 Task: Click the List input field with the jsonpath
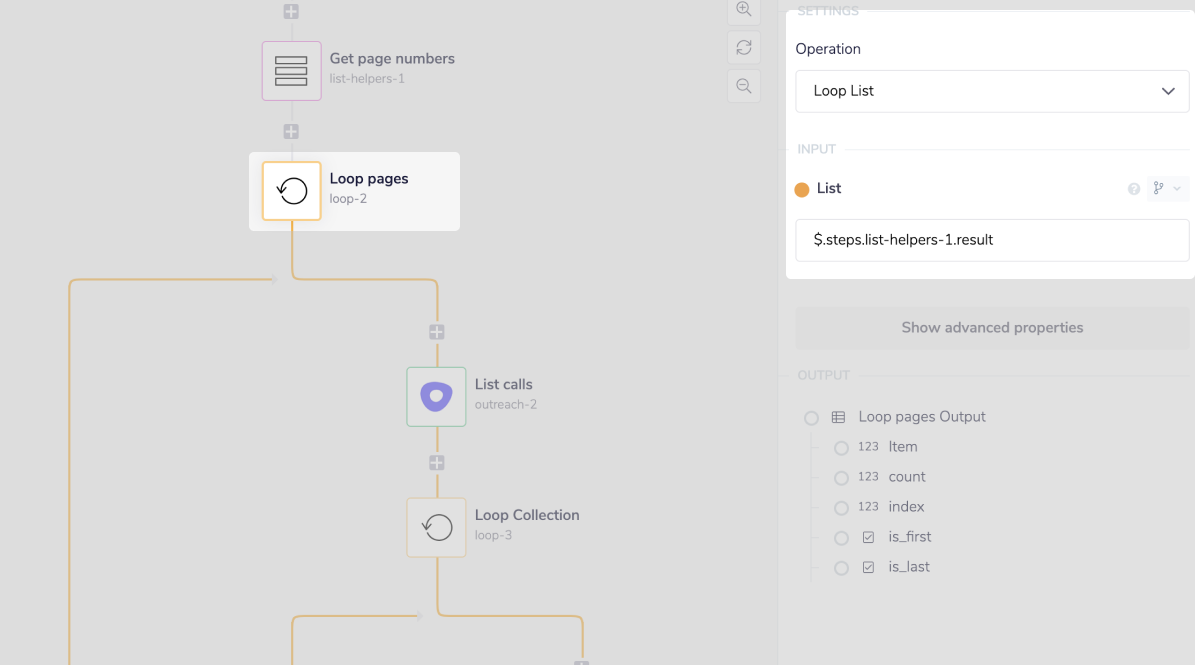[x=992, y=240]
